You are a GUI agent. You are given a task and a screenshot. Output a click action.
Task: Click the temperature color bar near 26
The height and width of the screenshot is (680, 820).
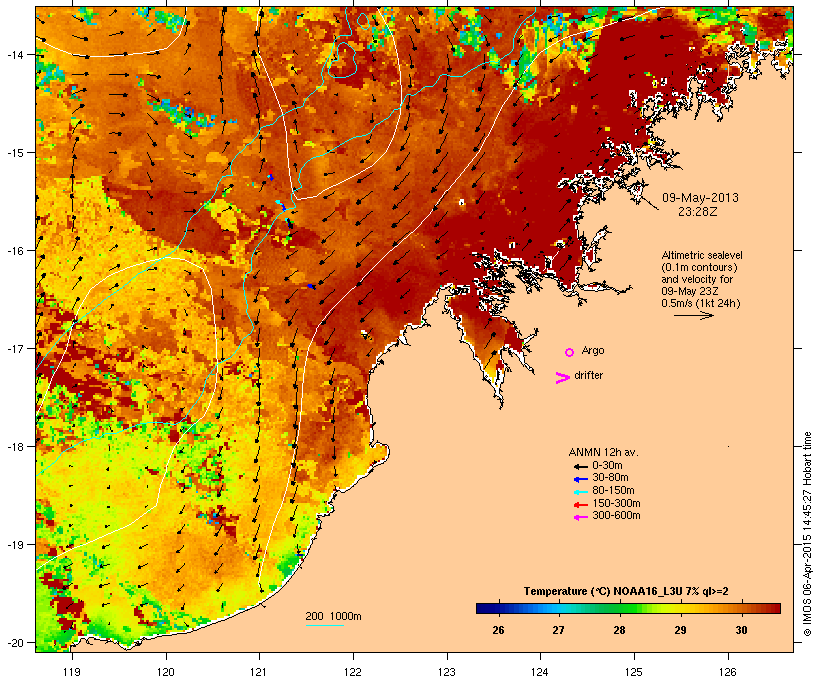coord(498,608)
